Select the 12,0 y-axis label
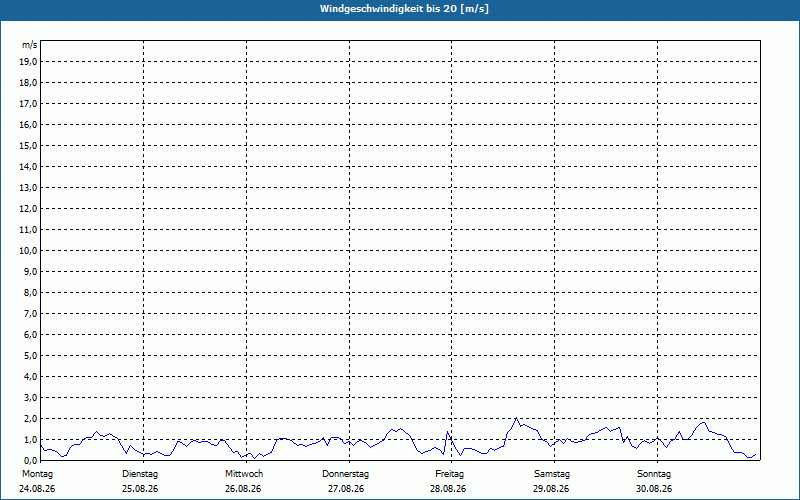 click(29, 209)
